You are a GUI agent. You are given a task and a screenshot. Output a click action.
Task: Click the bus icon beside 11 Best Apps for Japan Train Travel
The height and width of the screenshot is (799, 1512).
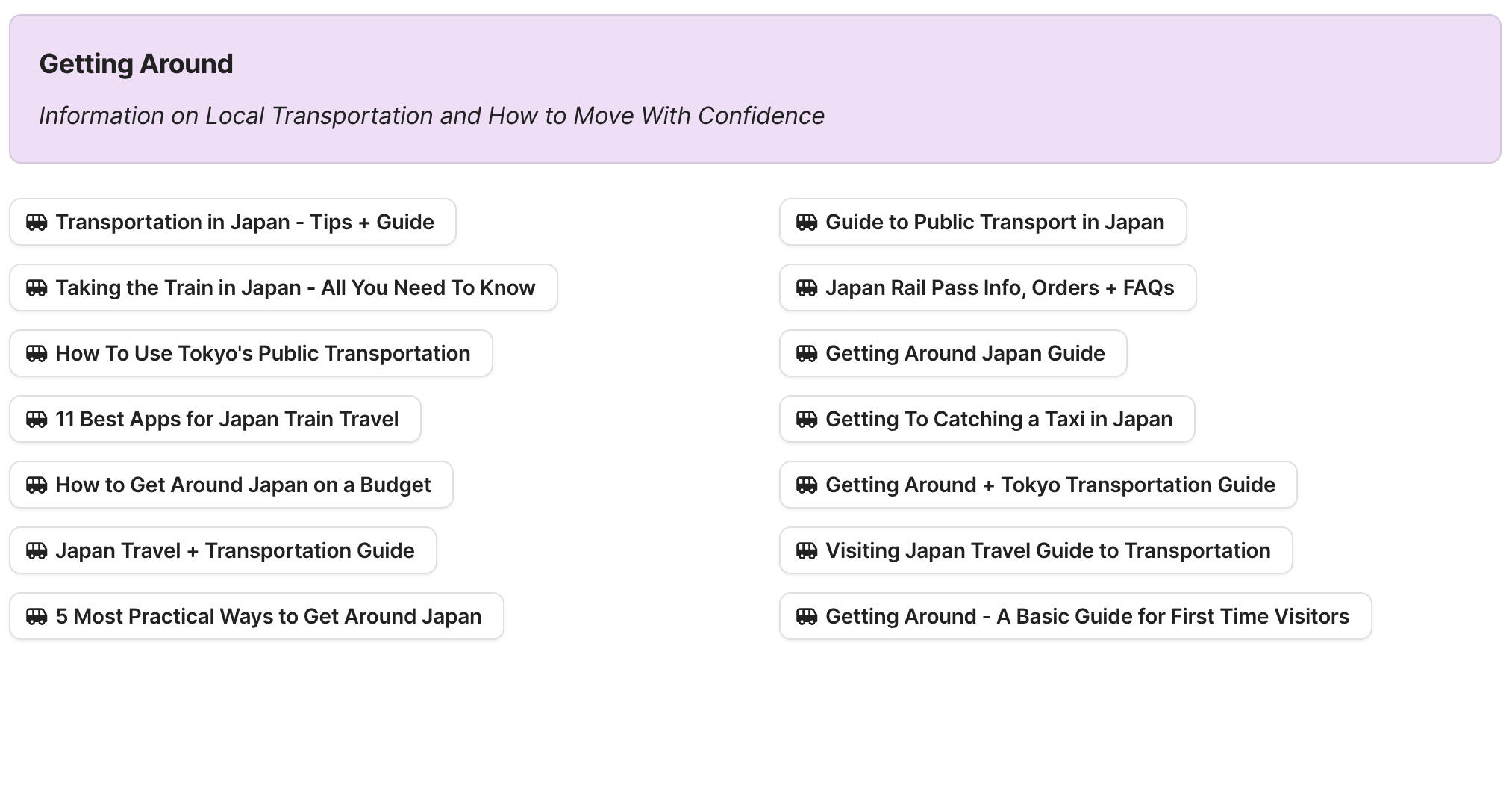[36, 418]
